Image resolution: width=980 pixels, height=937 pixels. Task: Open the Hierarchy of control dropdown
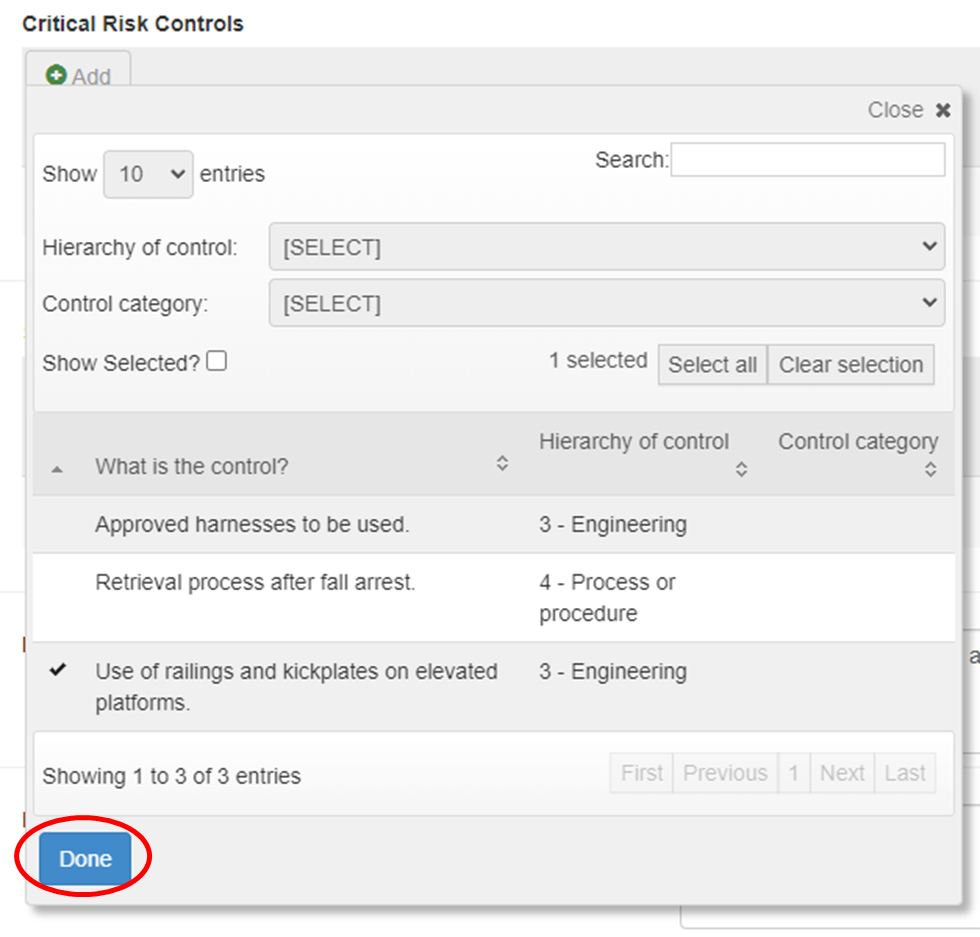pos(606,247)
